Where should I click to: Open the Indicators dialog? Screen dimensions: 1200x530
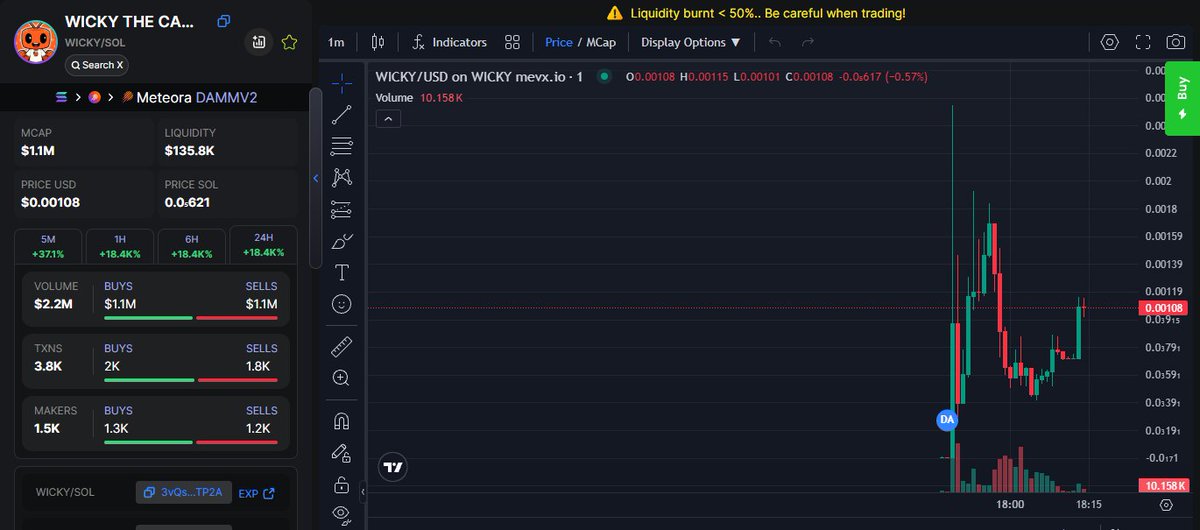tap(449, 42)
